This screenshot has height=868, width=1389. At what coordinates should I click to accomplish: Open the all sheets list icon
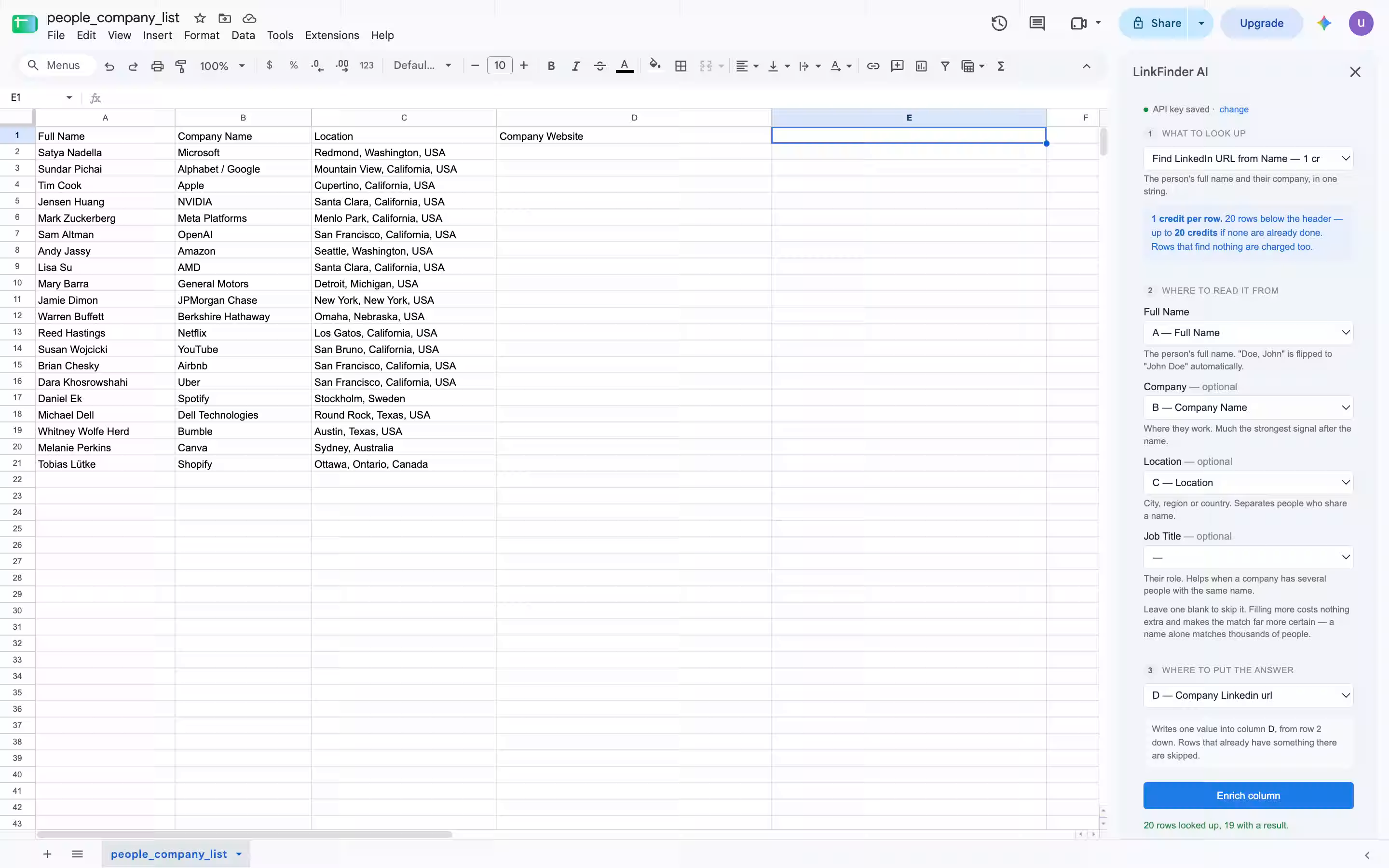click(x=77, y=854)
